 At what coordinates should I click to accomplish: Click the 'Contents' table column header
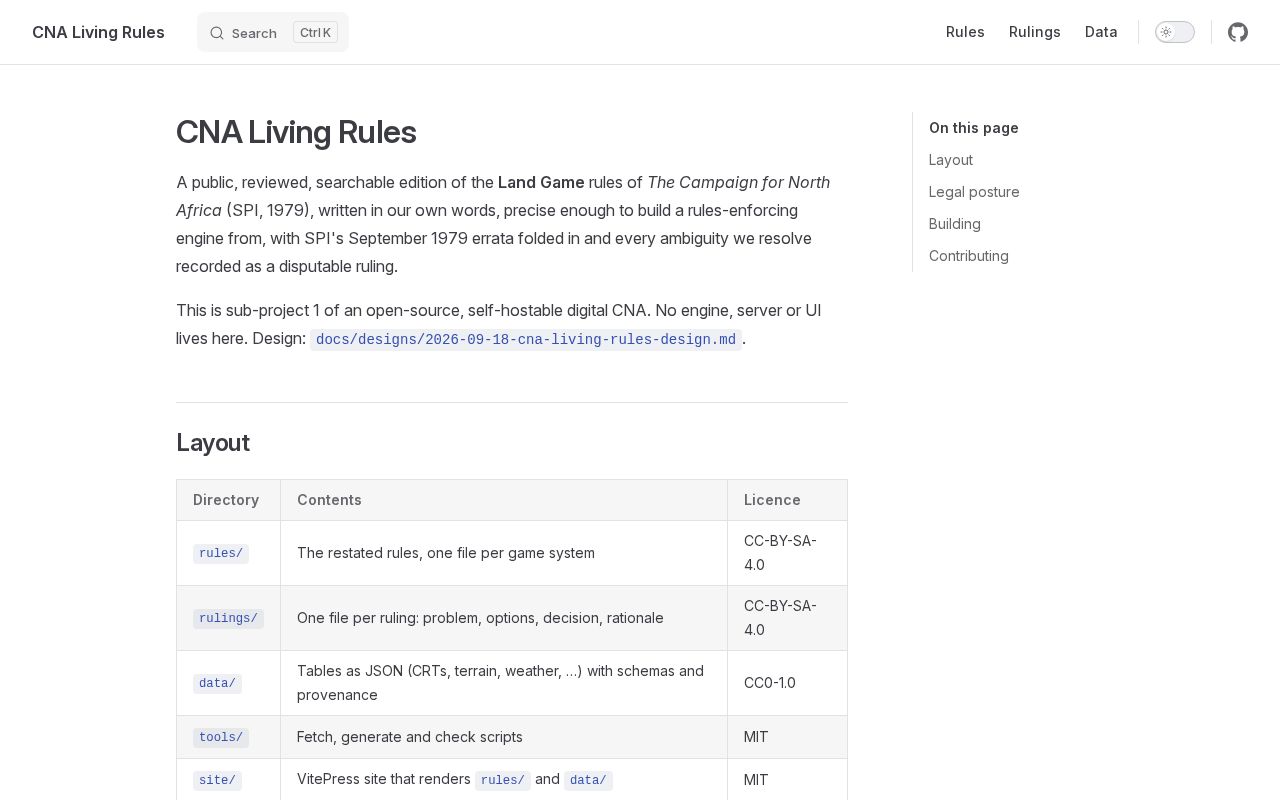coord(504,500)
